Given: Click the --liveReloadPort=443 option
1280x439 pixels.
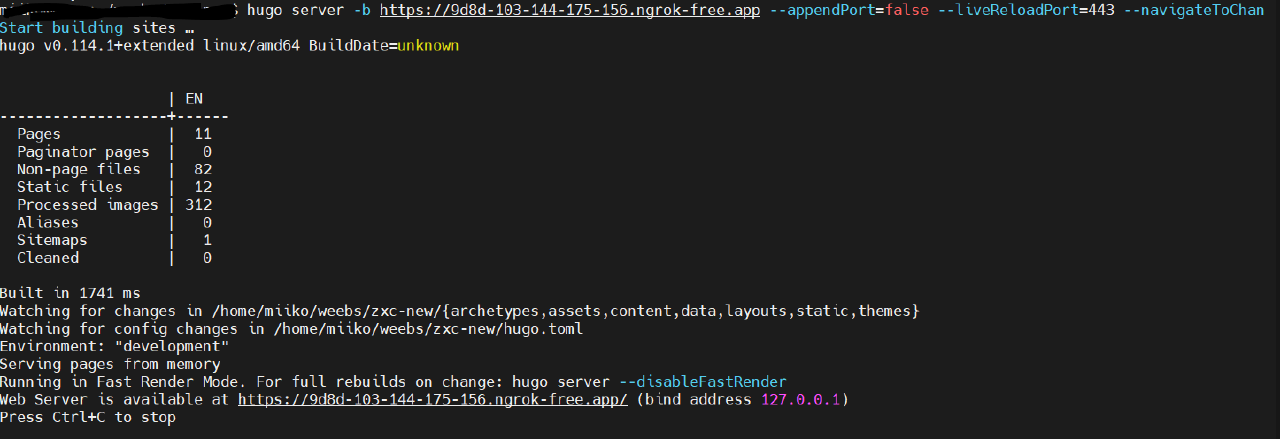Looking at the screenshot, I should (1026, 10).
